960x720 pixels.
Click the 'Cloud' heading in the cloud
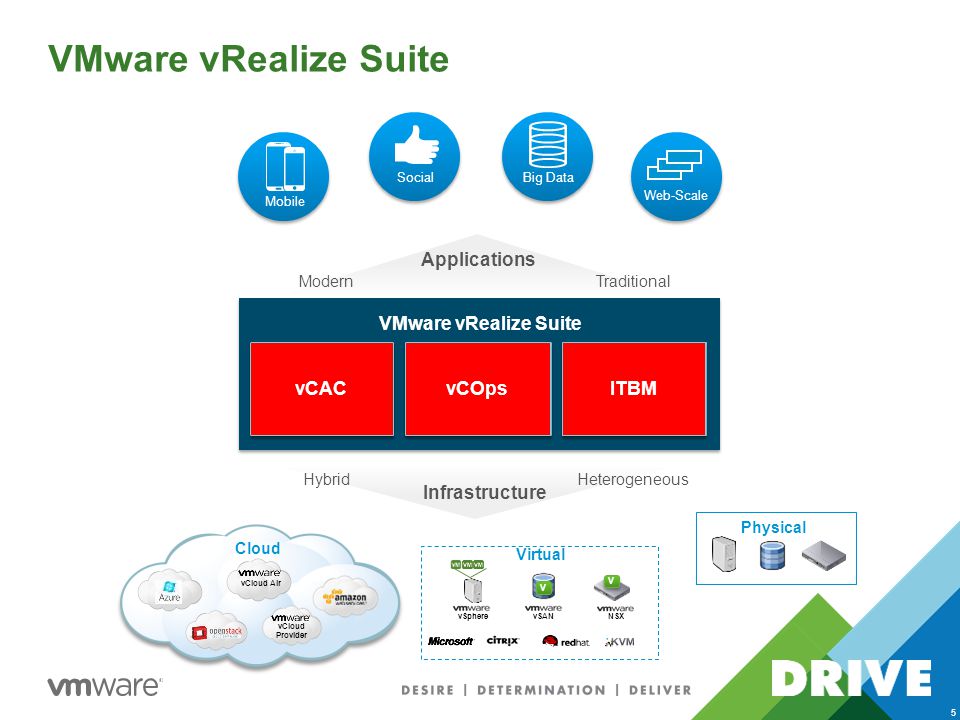pyautogui.click(x=258, y=548)
